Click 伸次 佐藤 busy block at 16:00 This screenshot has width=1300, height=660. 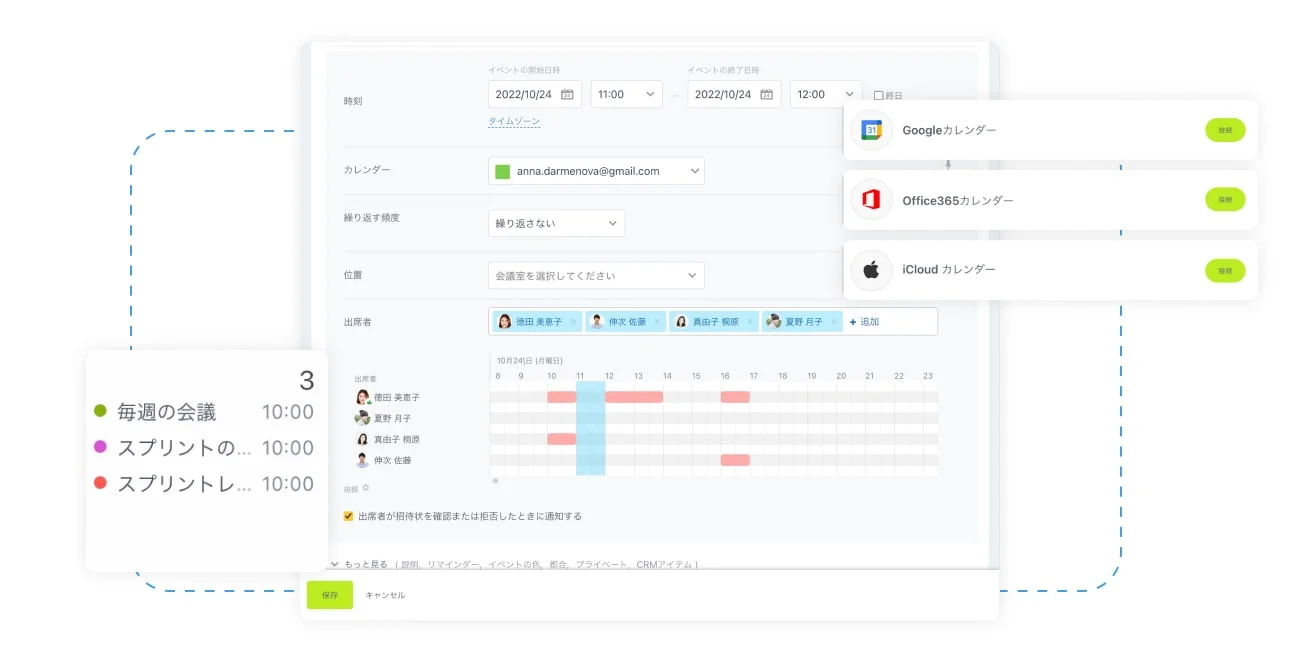(735, 460)
